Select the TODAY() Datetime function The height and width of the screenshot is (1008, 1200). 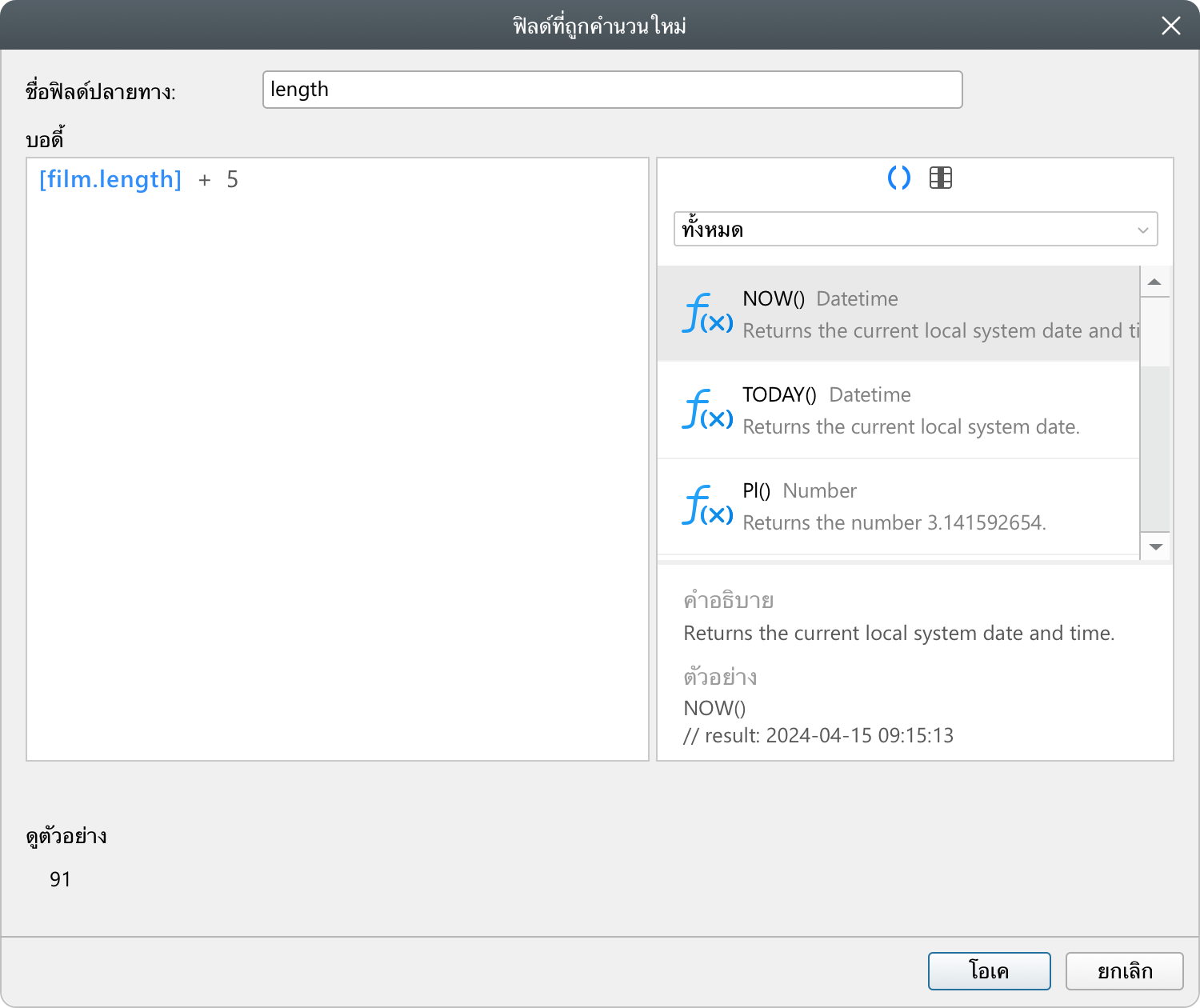point(928,410)
